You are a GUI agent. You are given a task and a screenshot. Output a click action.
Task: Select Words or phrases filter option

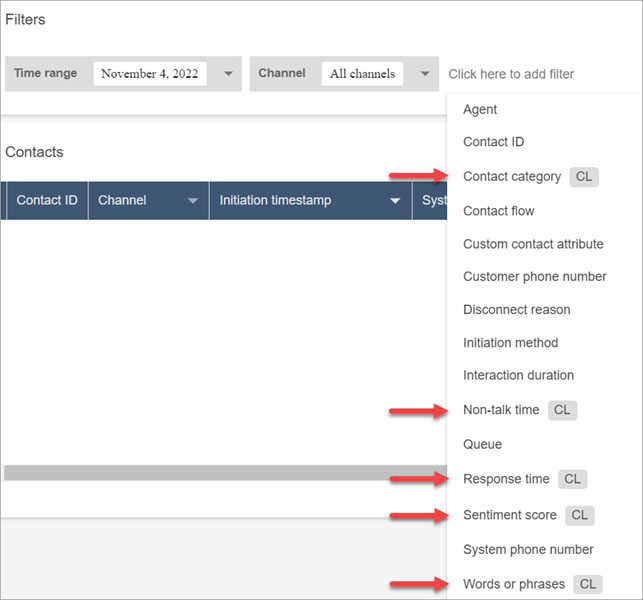point(514,584)
